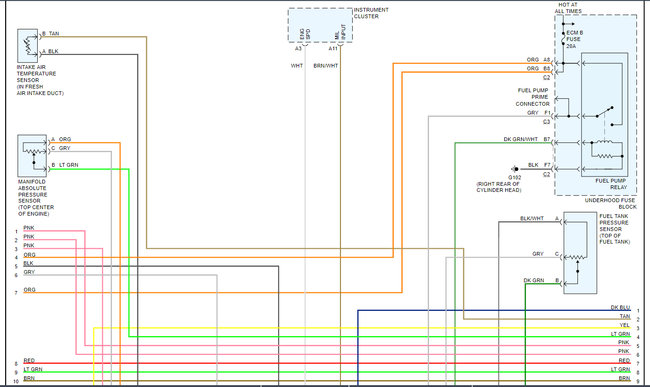Click the PNK label beside number 5
The image size is (650, 387).
pyautogui.click(x=624, y=343)
